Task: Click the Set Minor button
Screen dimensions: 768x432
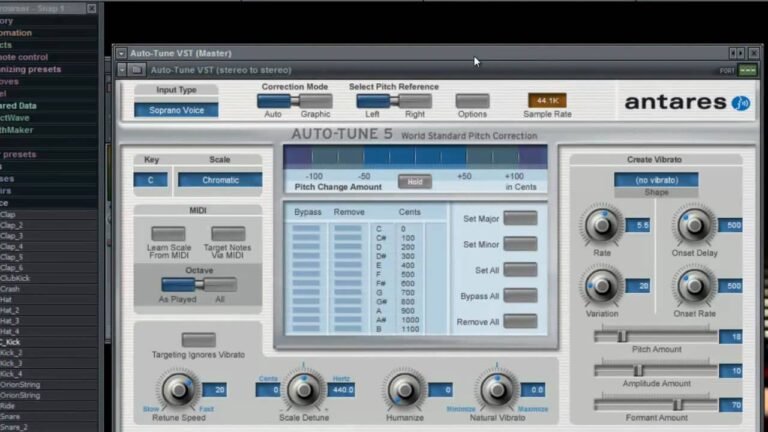Action: pyautogui.click(x=520, y=244)
